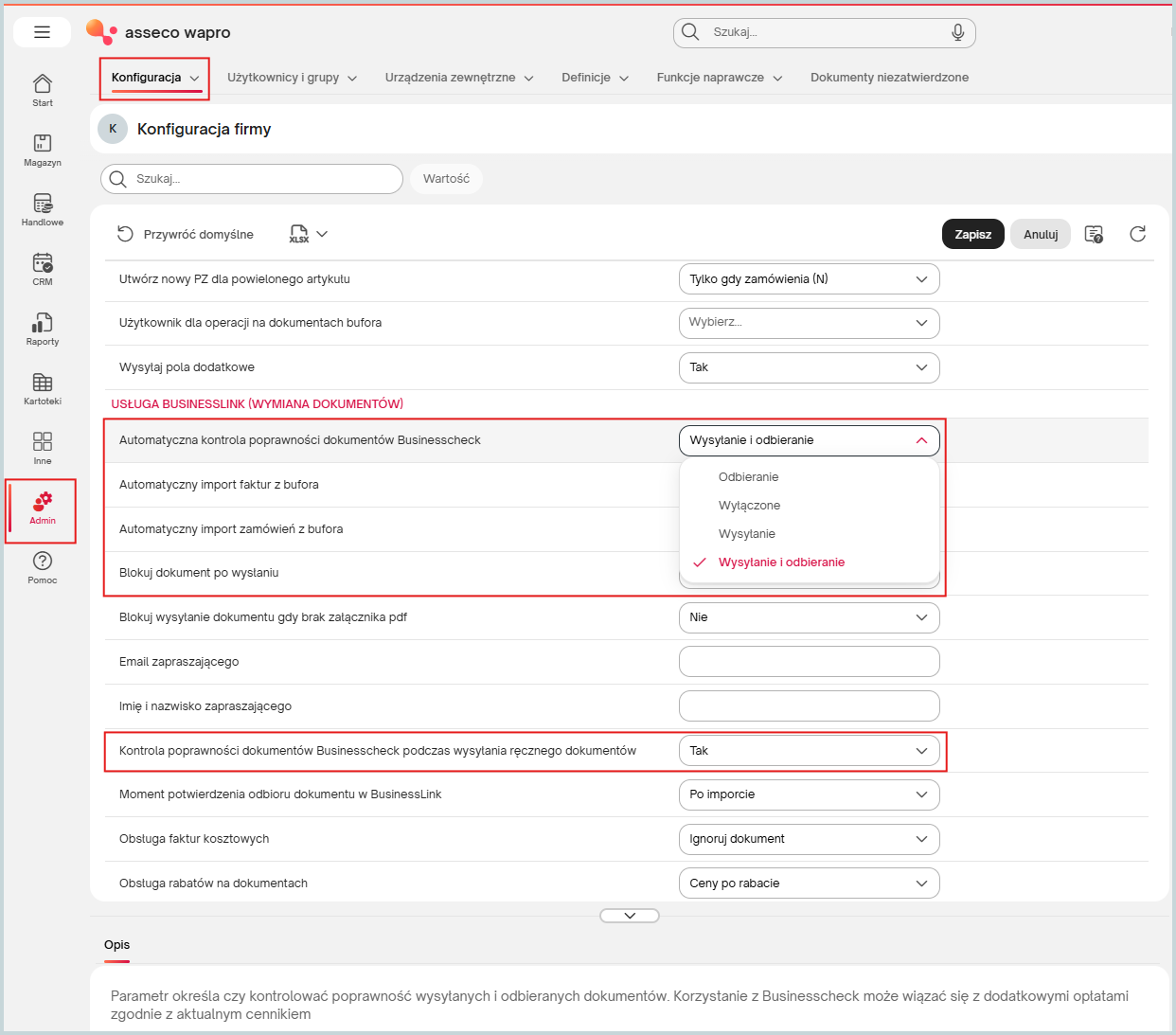Image resolution: width=1176 pixels, height=1035 pixels.
Task: Expand the Wysyłaj pola dodatkowe dropdown
Action: pos(810,367)
